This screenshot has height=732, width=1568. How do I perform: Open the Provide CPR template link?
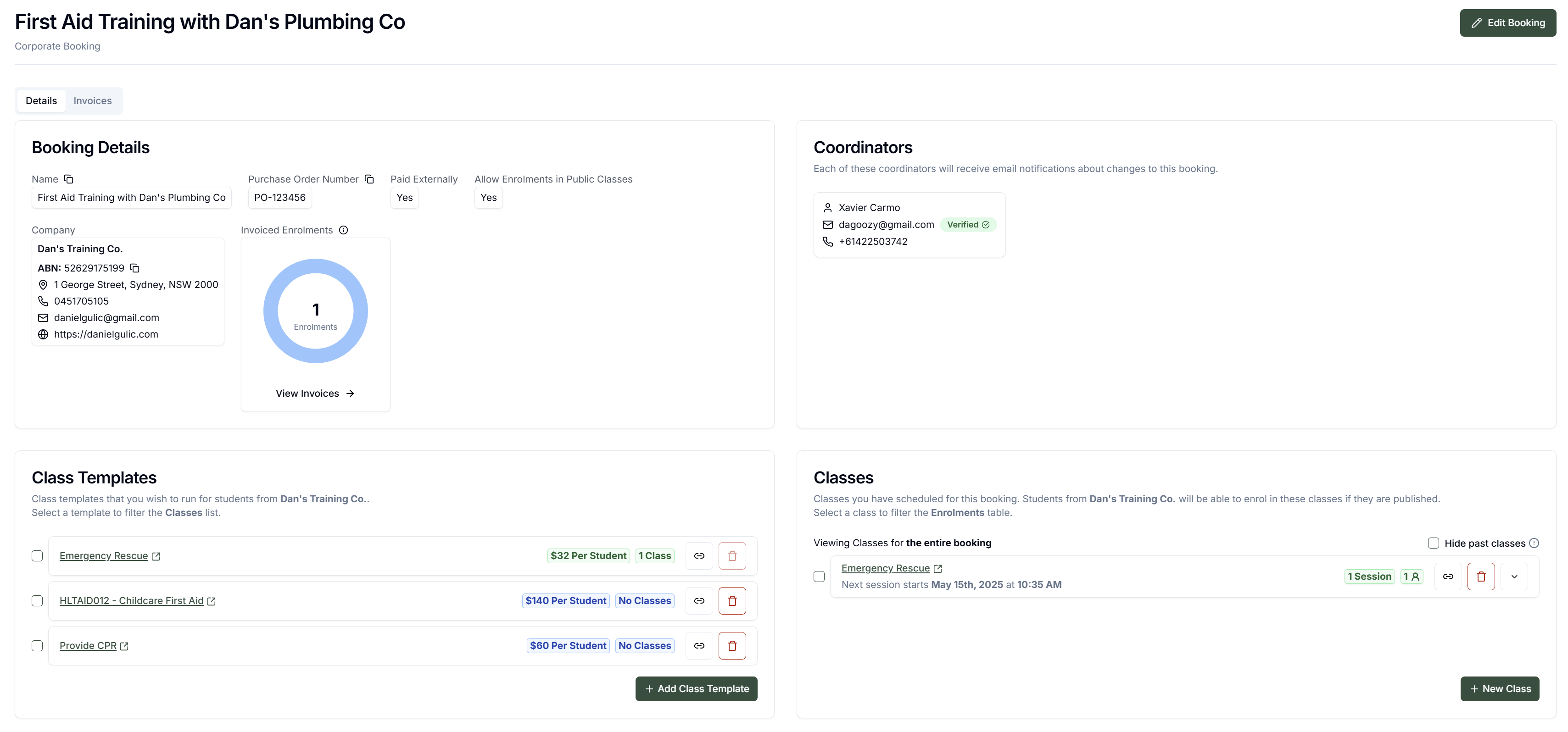coord(88,646)
